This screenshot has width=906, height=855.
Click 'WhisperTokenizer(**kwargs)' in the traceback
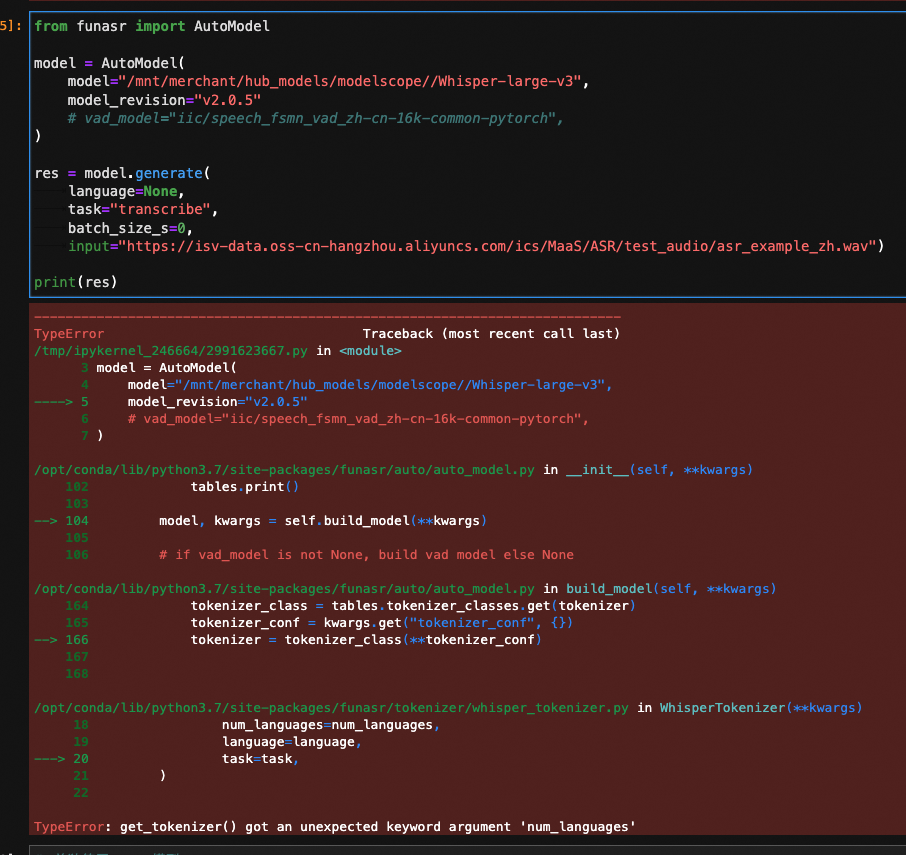click(x=760, y=708)
